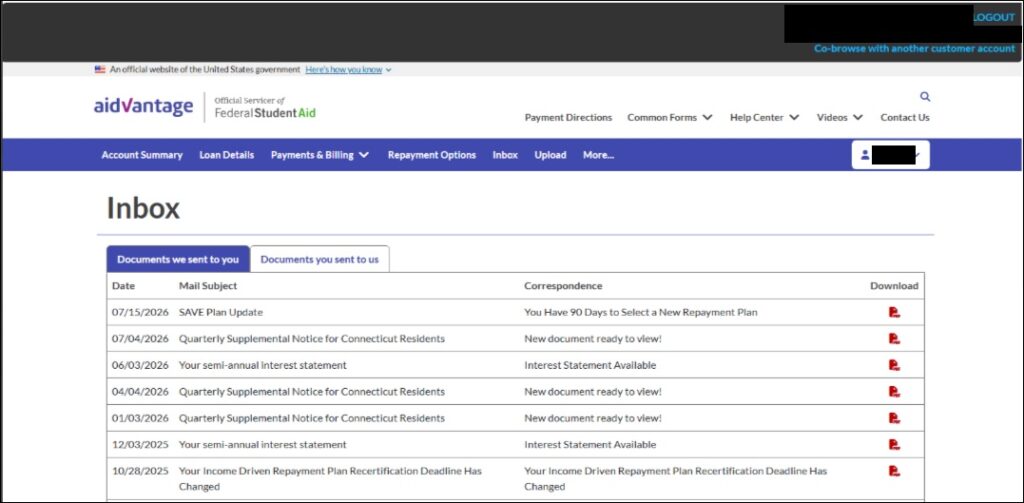Download the 07/04/2026 Connecticut notice PDF
The width and height of the screenshot is (1024, 503).
tap(894, 338)
